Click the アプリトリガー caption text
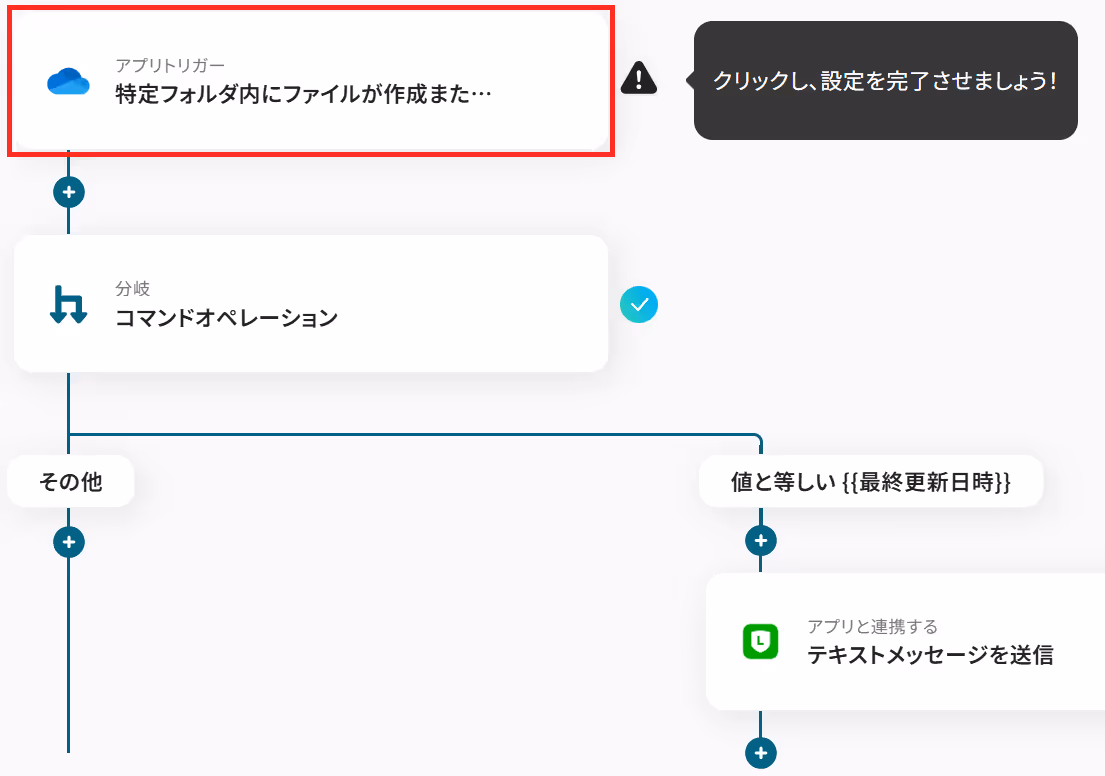 pos(170,66)
